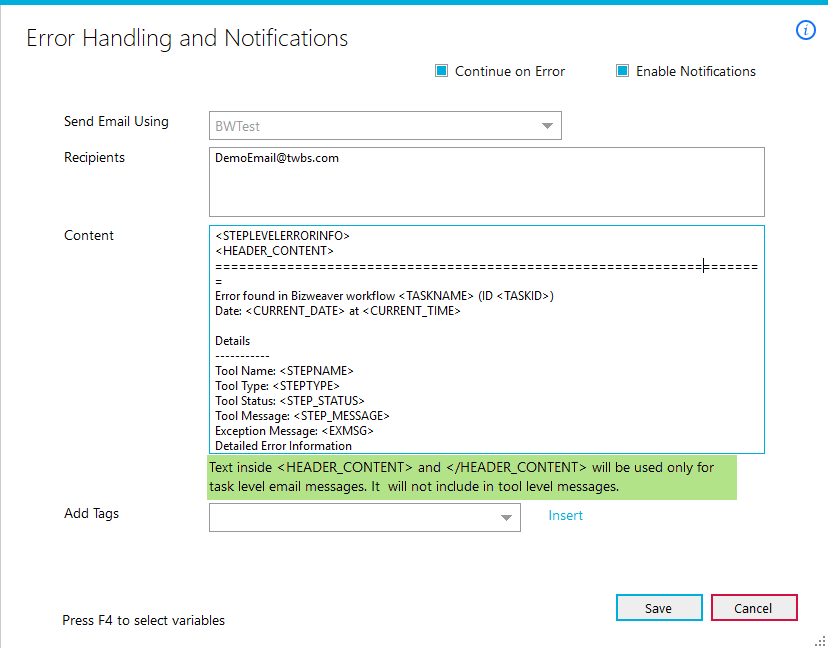The height and width of the screenshot is (648, 828).
Task: Click the Insert link
Action: (x=566, y=515)
